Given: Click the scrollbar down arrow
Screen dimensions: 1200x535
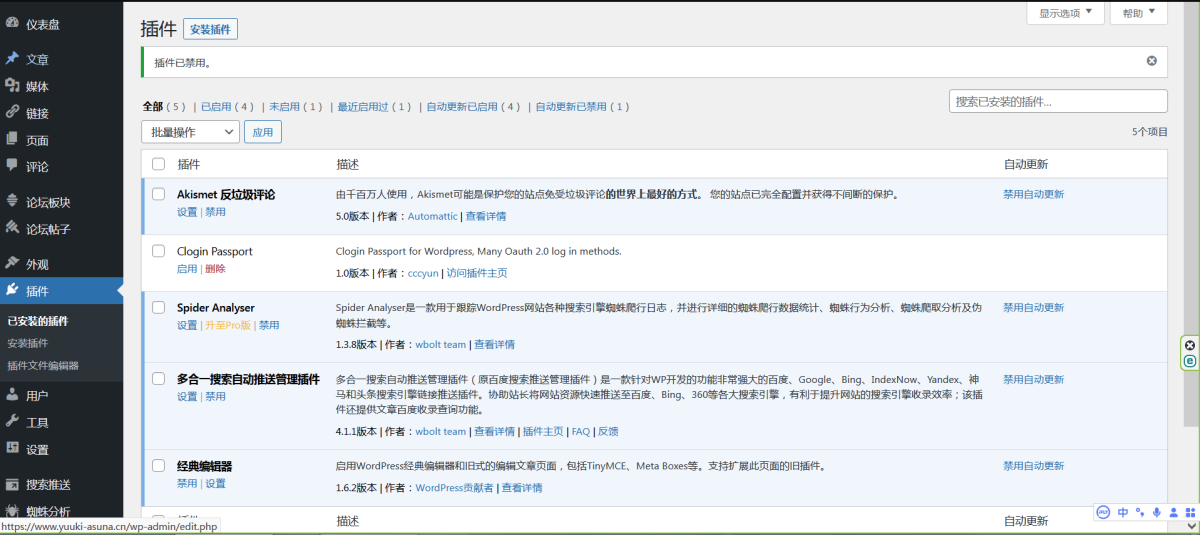Looking at the screenshot, I should pos(1191,526).
